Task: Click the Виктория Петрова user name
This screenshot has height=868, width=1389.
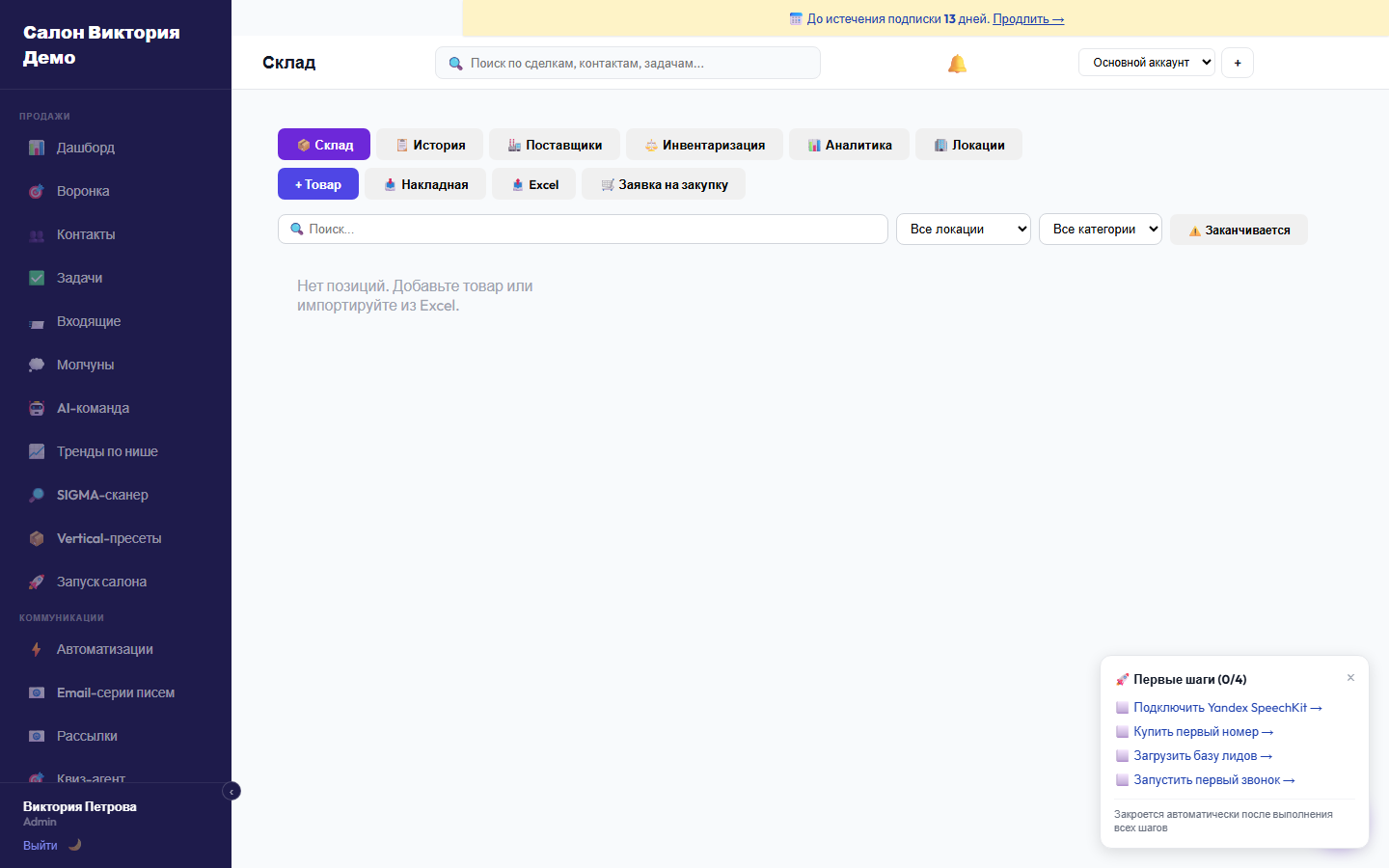Action: coord(80,806)
